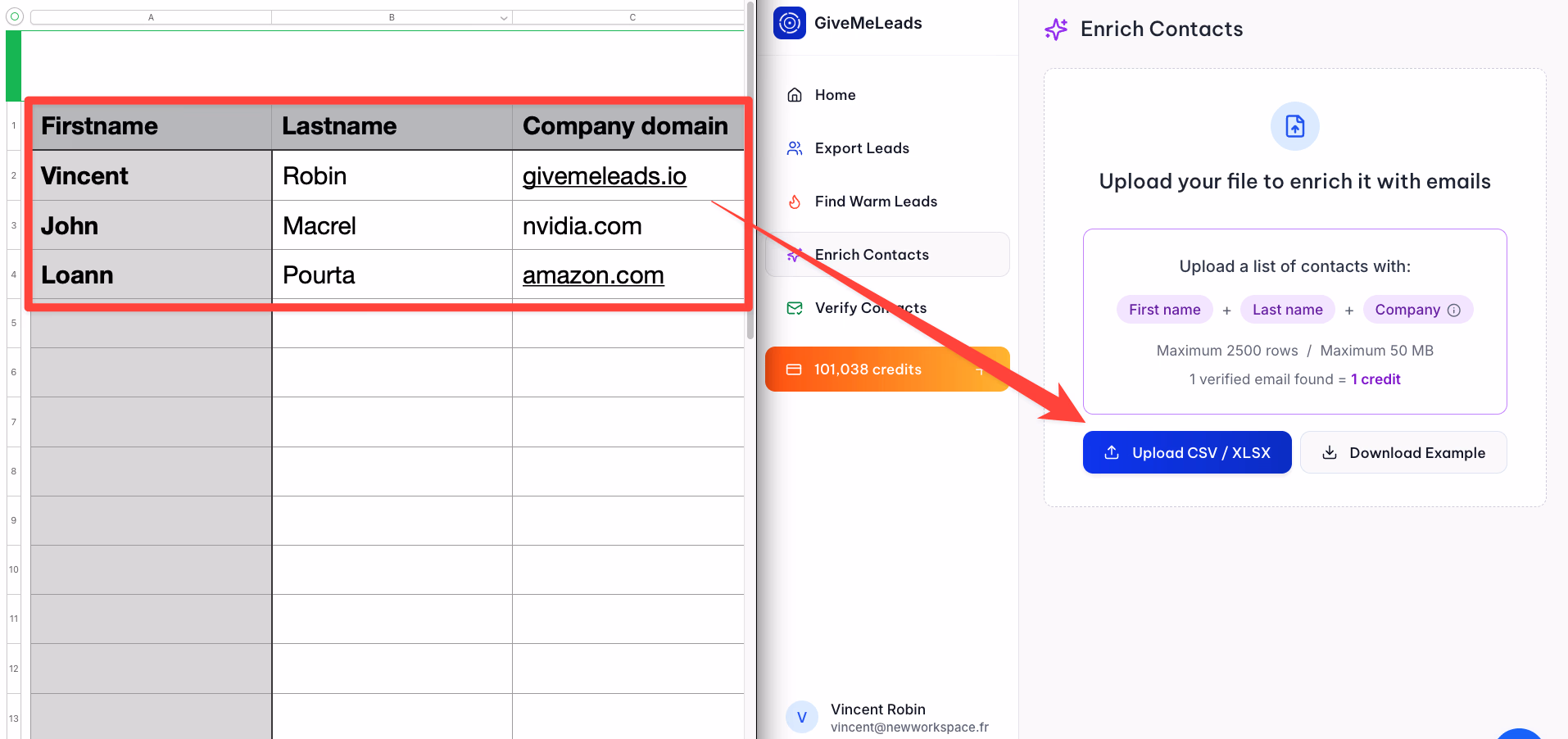Click the GiveMeLeads logo icon
Screen dimensions: 1568x739
click(789, 23)
